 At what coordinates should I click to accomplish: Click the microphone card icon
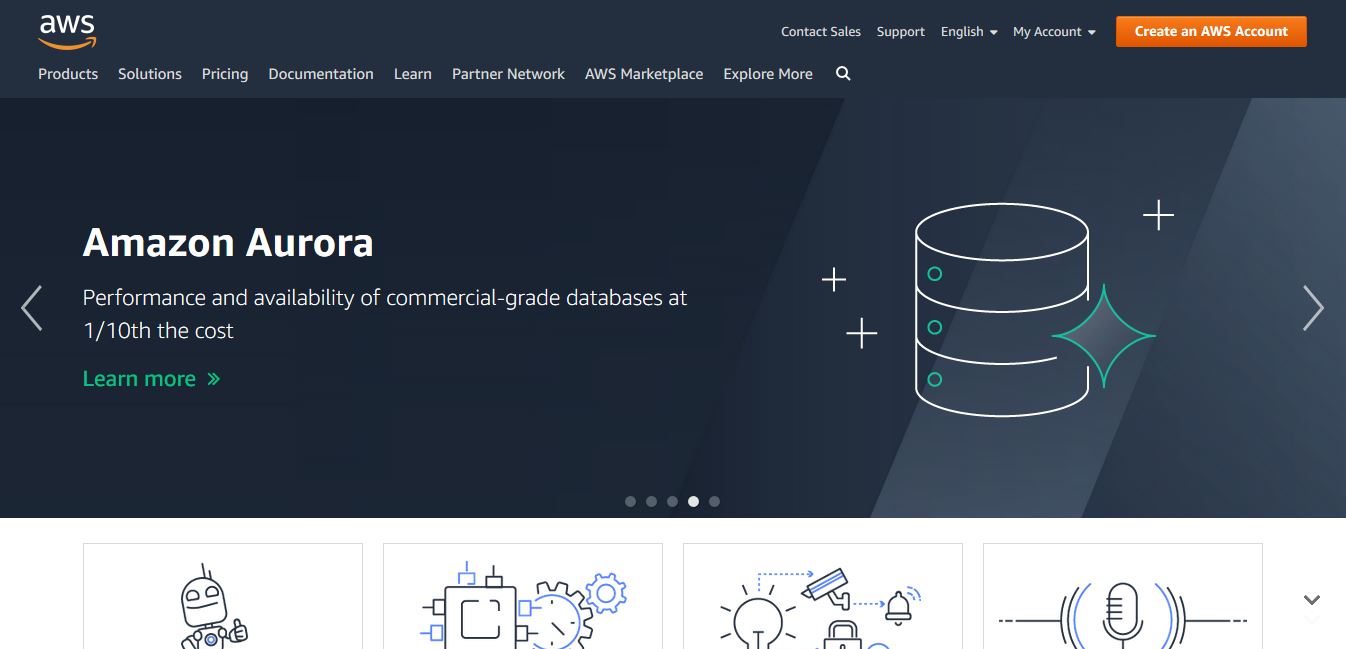click(1122, 610)
